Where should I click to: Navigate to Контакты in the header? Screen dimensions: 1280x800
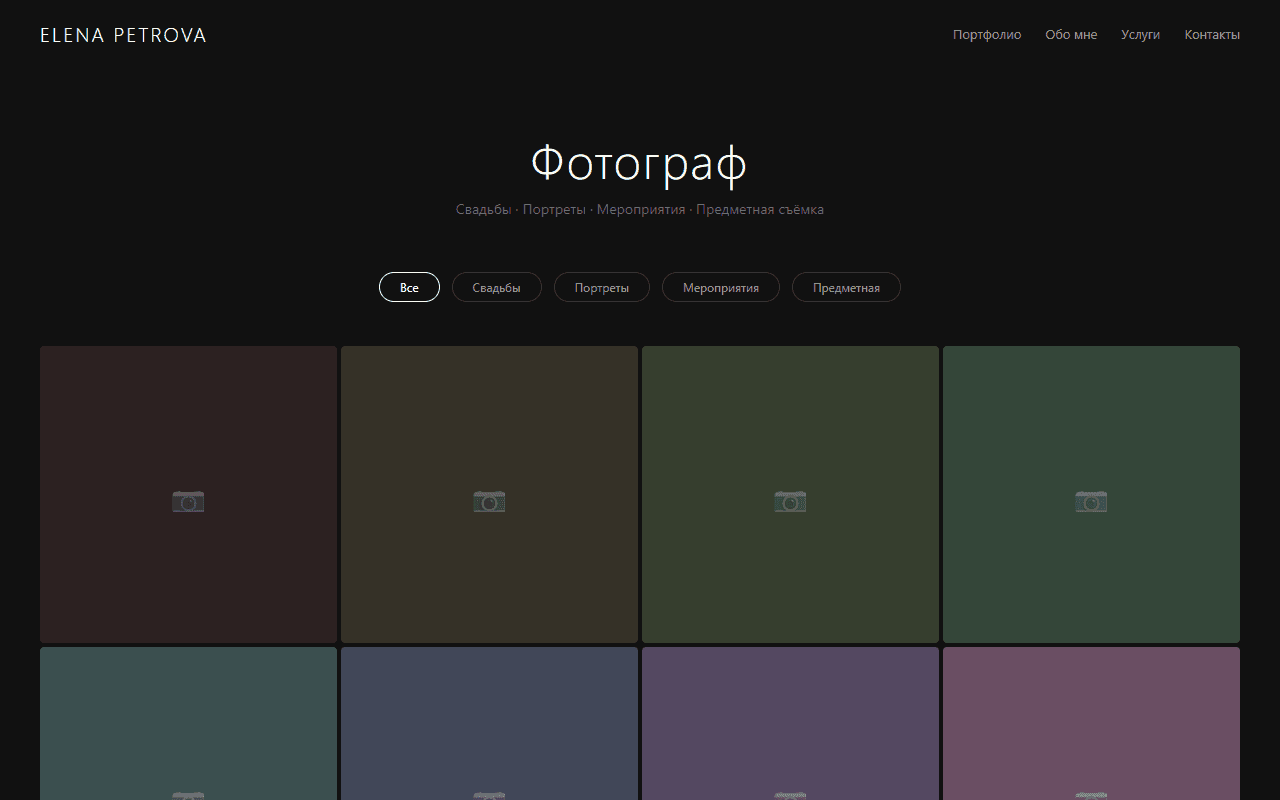1212,35
